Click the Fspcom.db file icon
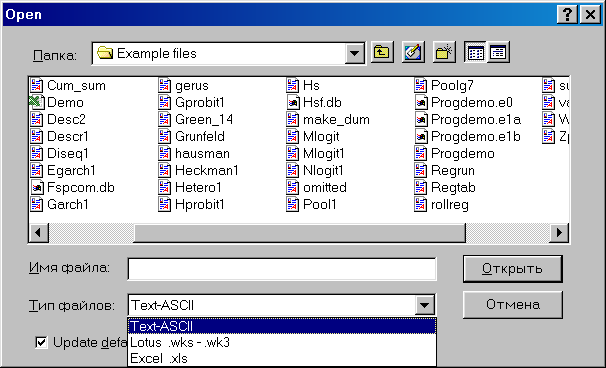 click(x=37, y=187)
